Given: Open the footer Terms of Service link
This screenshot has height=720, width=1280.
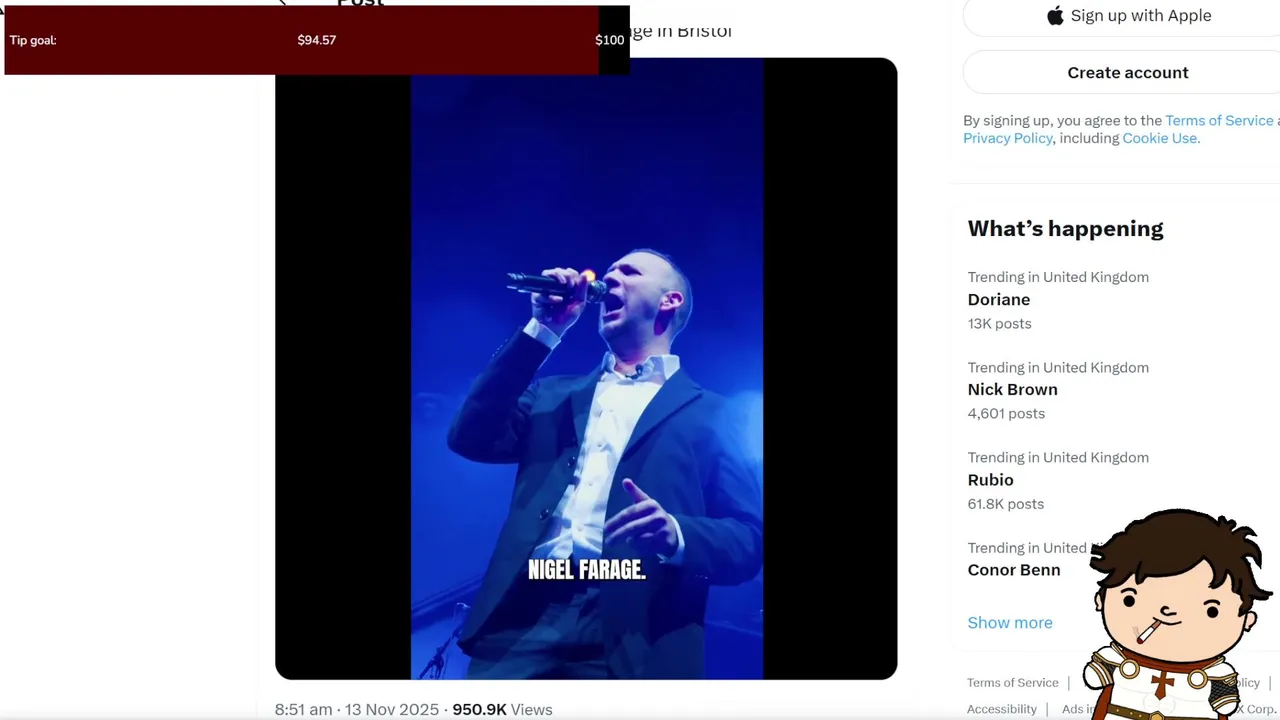Looking at the screenshot, I should (x=1012, y=683).
